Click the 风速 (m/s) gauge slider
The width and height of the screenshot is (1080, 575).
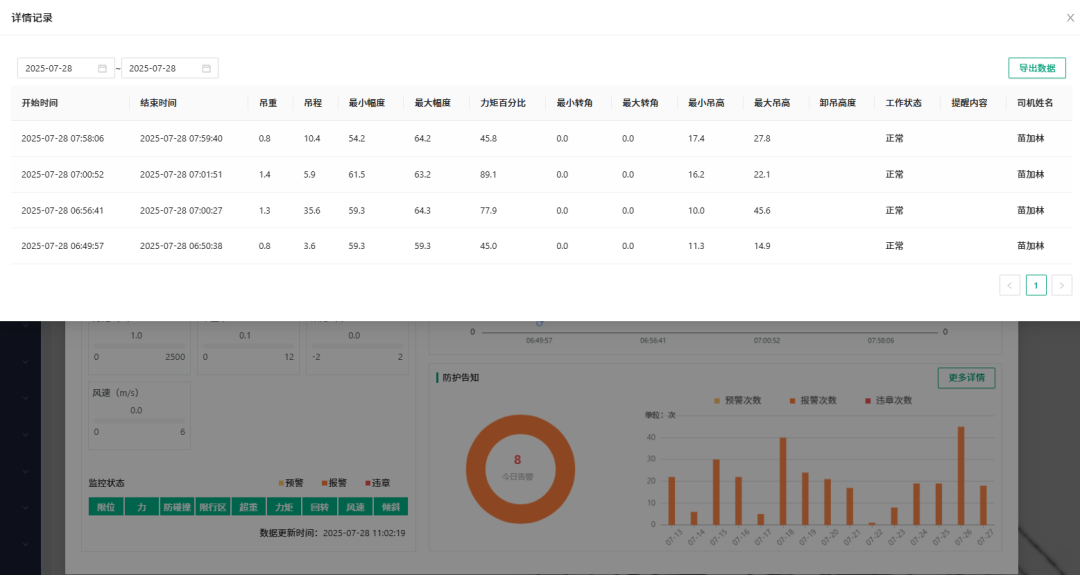139,421
